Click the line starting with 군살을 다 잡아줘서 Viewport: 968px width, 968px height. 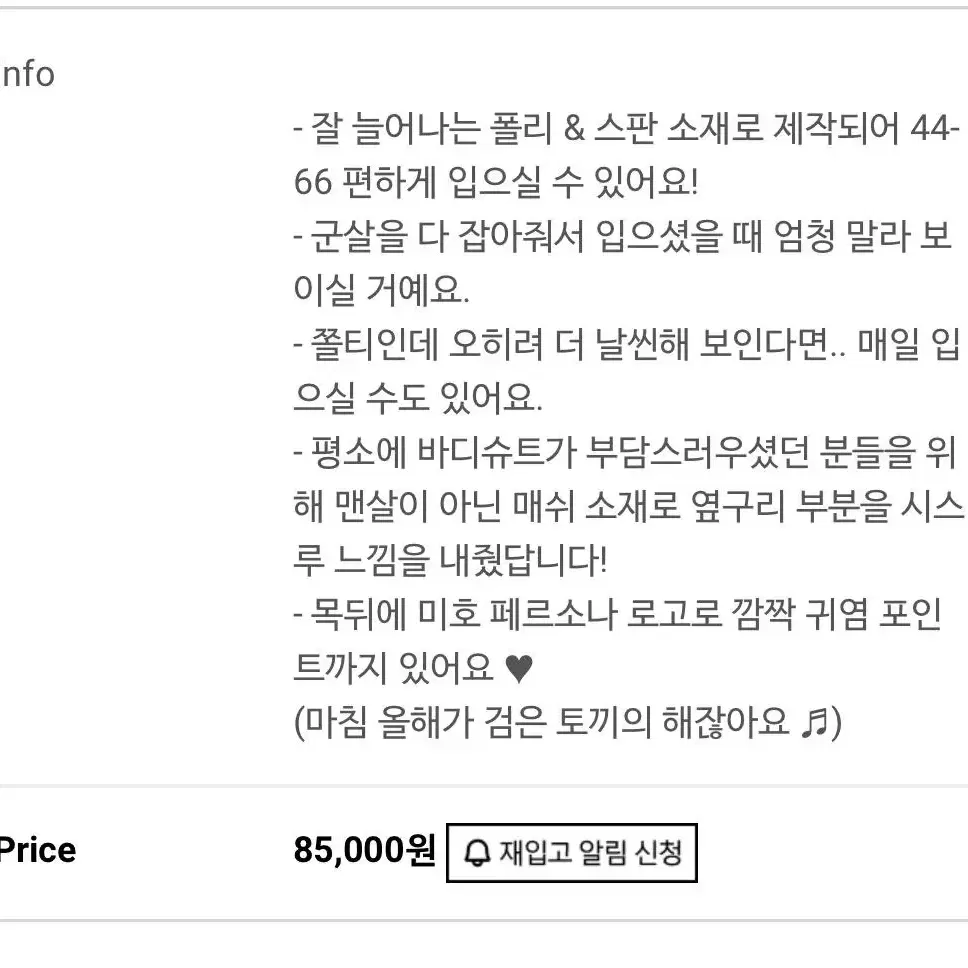pos(624,236)
